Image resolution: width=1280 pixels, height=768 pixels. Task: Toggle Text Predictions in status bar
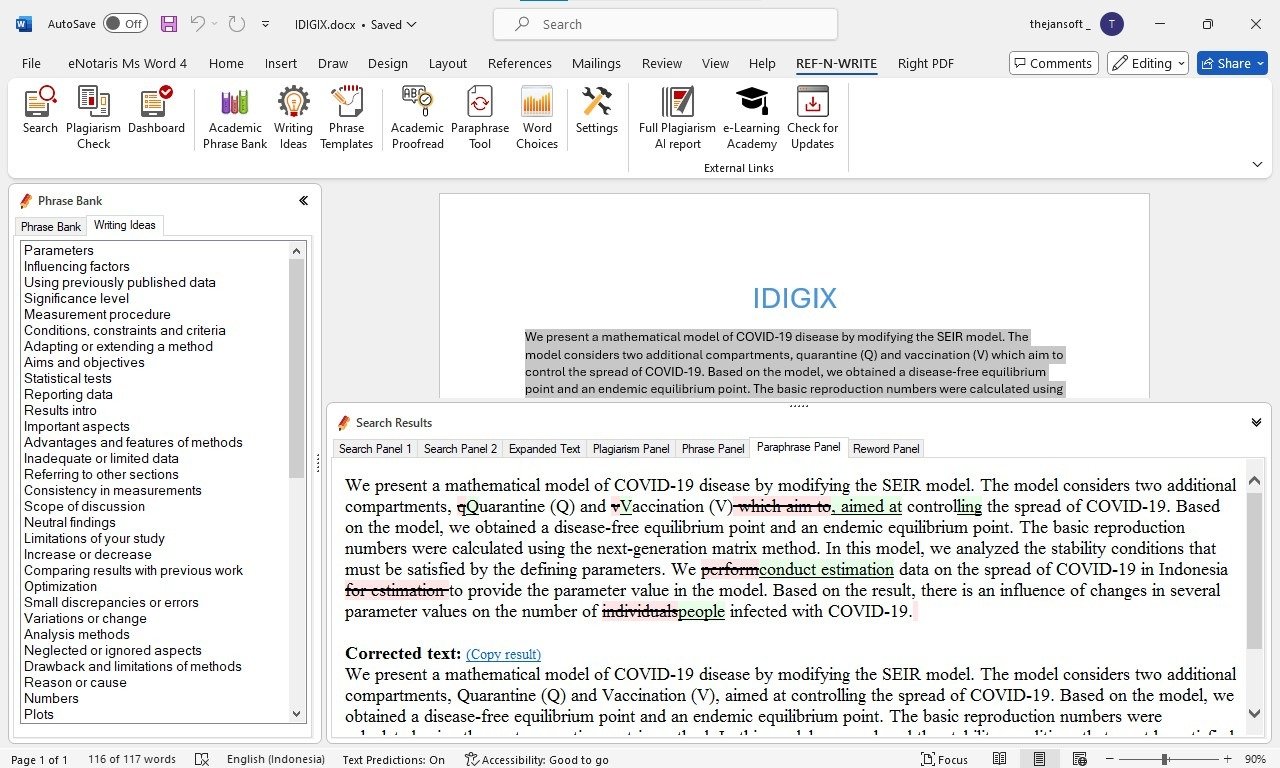tap(393, 759)
